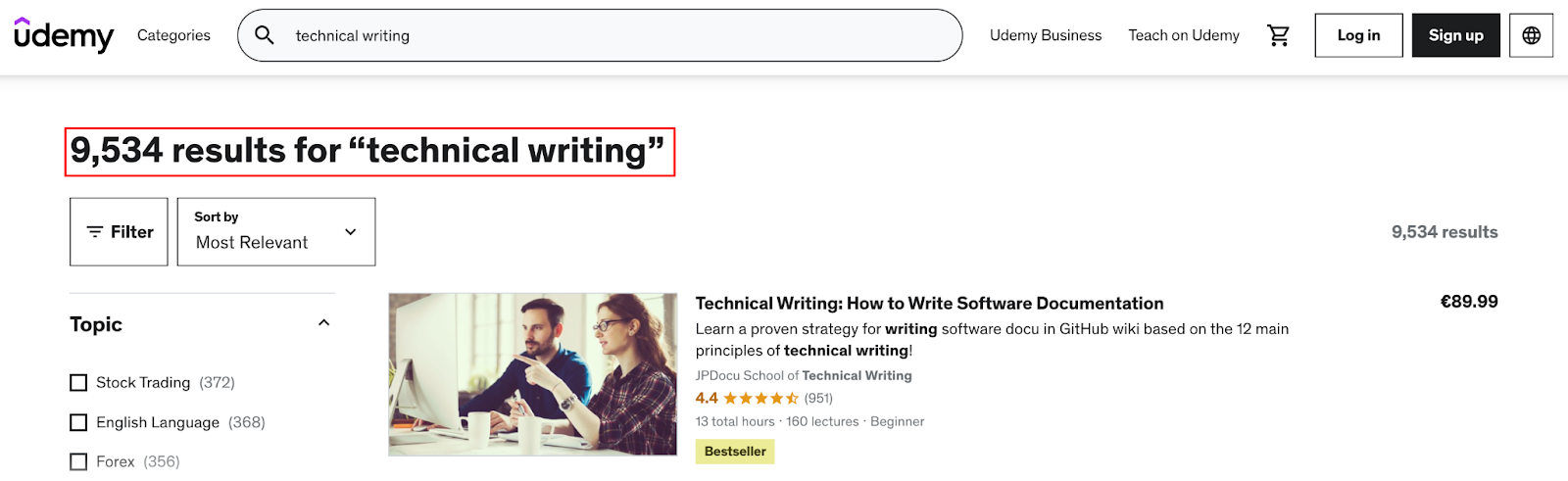
Task: Click the Bestseller badge
Action: point(735,452)
